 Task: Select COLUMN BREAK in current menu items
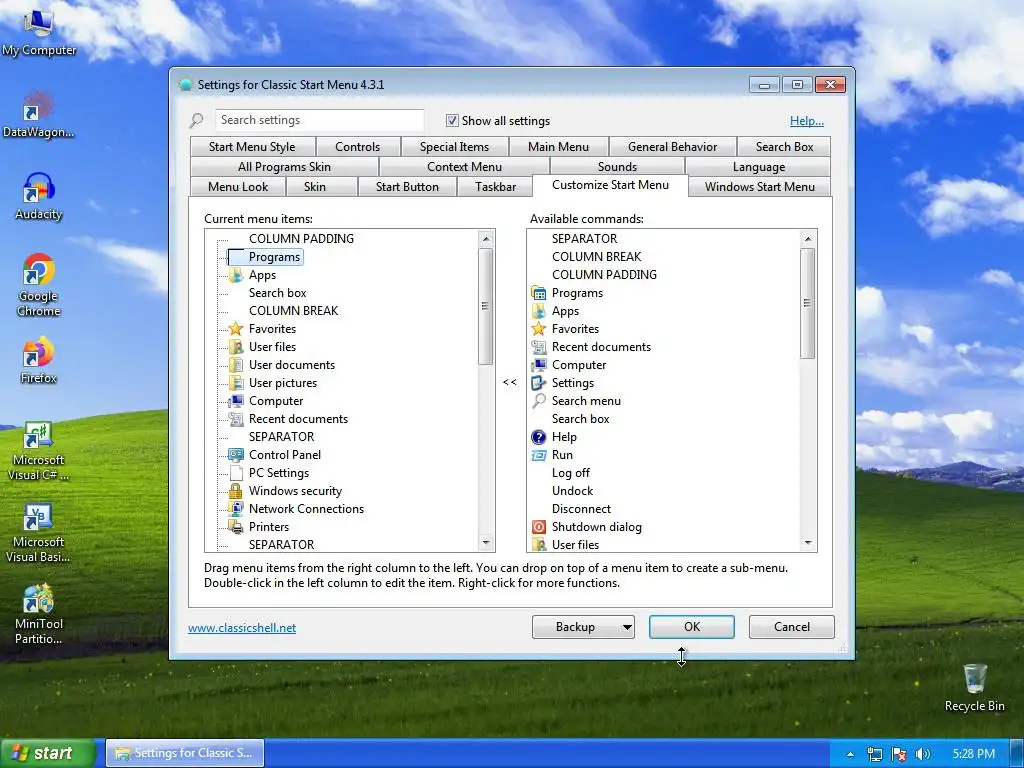tap(293, 311)
